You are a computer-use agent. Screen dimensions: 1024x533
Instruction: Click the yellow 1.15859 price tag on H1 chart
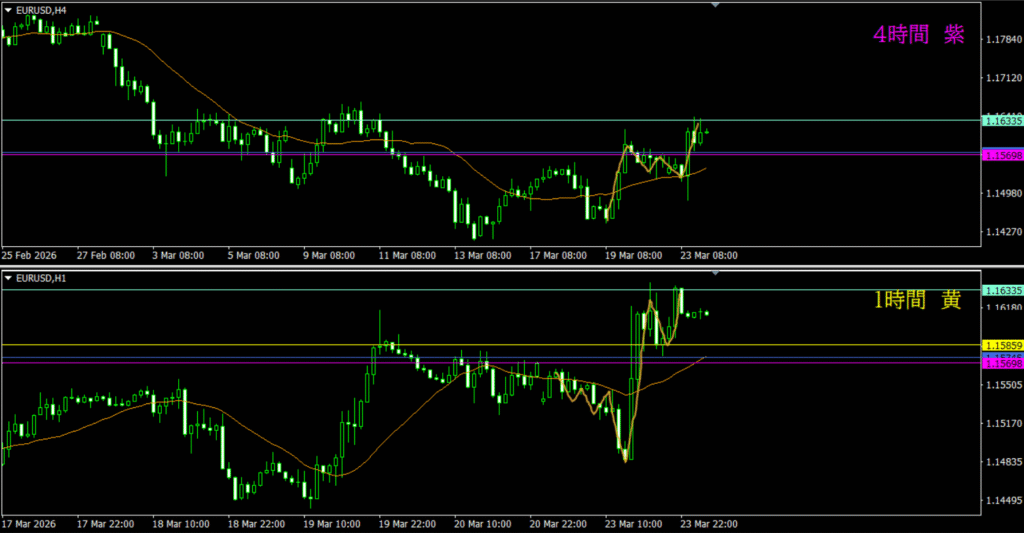[x=1001, y=345]
